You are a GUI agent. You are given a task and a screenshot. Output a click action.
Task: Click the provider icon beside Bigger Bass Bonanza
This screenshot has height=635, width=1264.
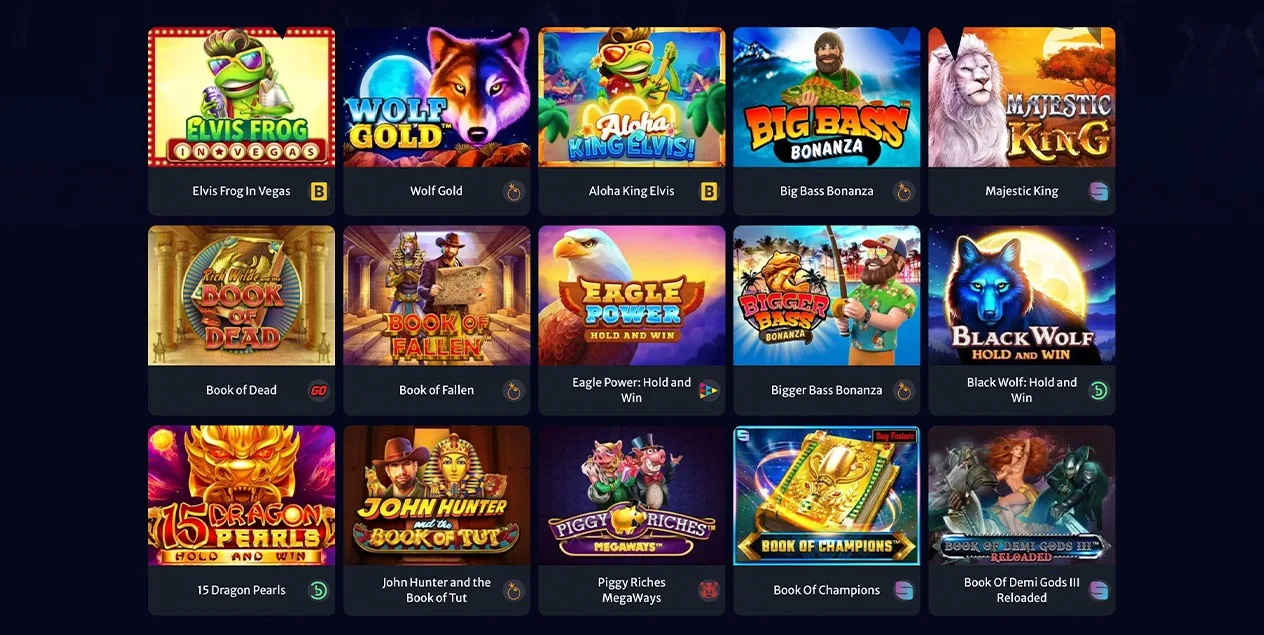pyautogui.click(x=904, y=390)
